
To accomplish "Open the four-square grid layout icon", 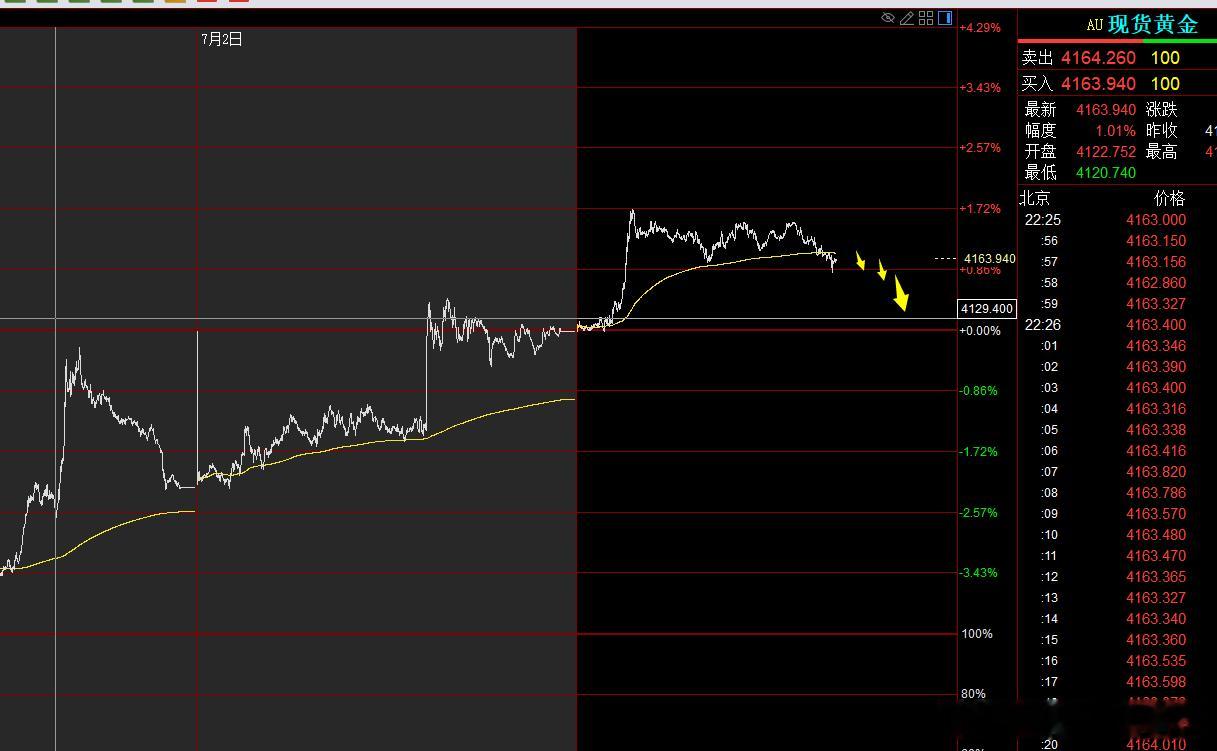I will point(926,18).
